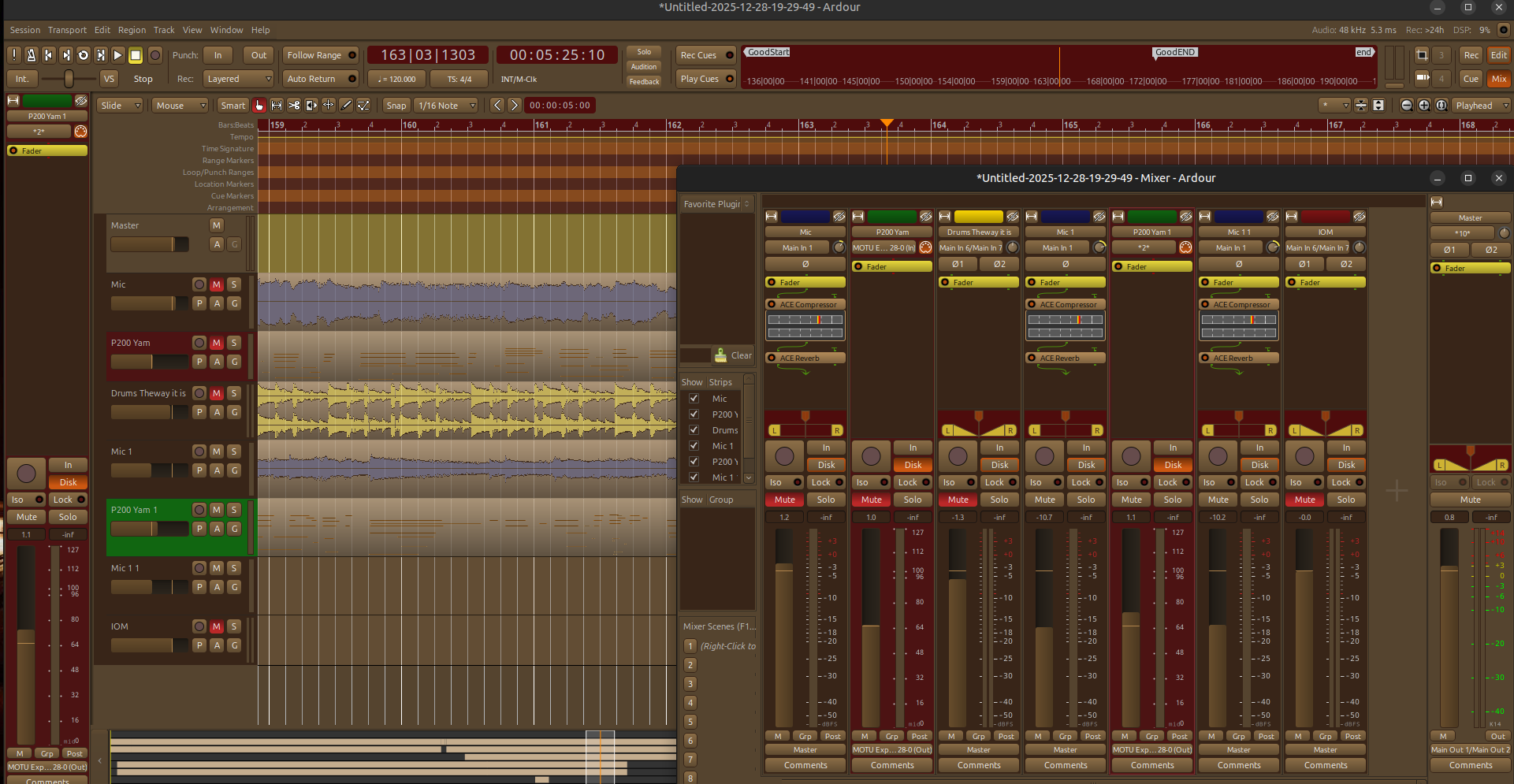
Task: Solo the IOM track in editor
Action: coord(234,626)
